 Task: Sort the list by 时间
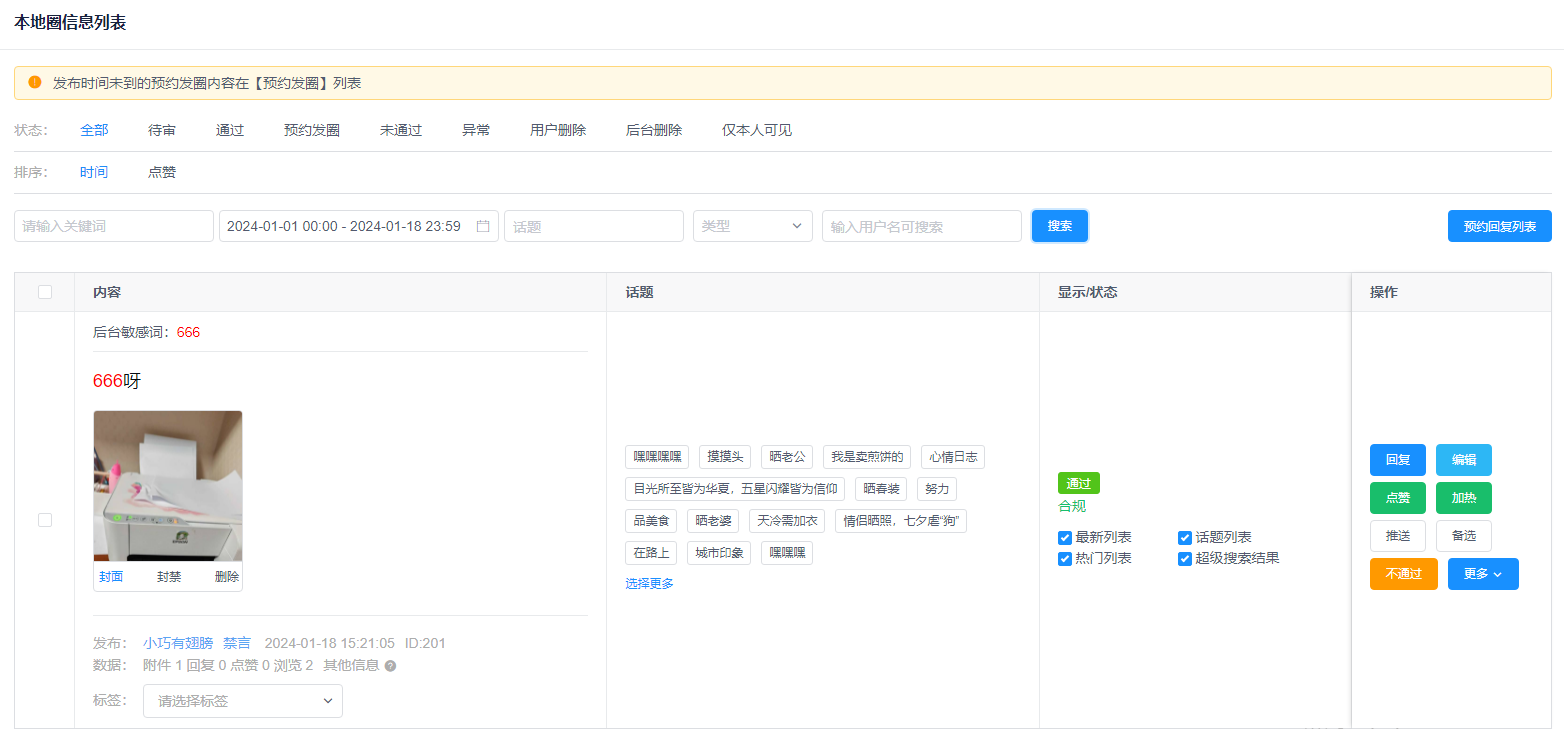(94, 172)
